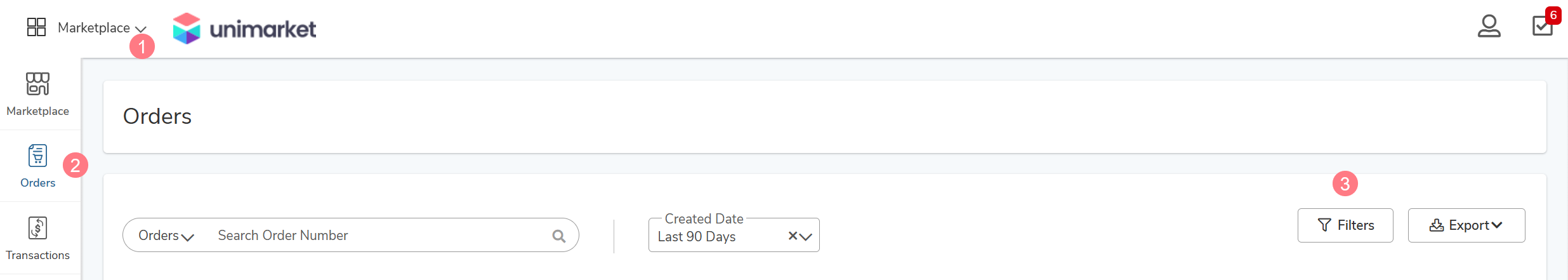Open the Created Date chevron dropdown

pyautogui.click(x=806, y=237)
